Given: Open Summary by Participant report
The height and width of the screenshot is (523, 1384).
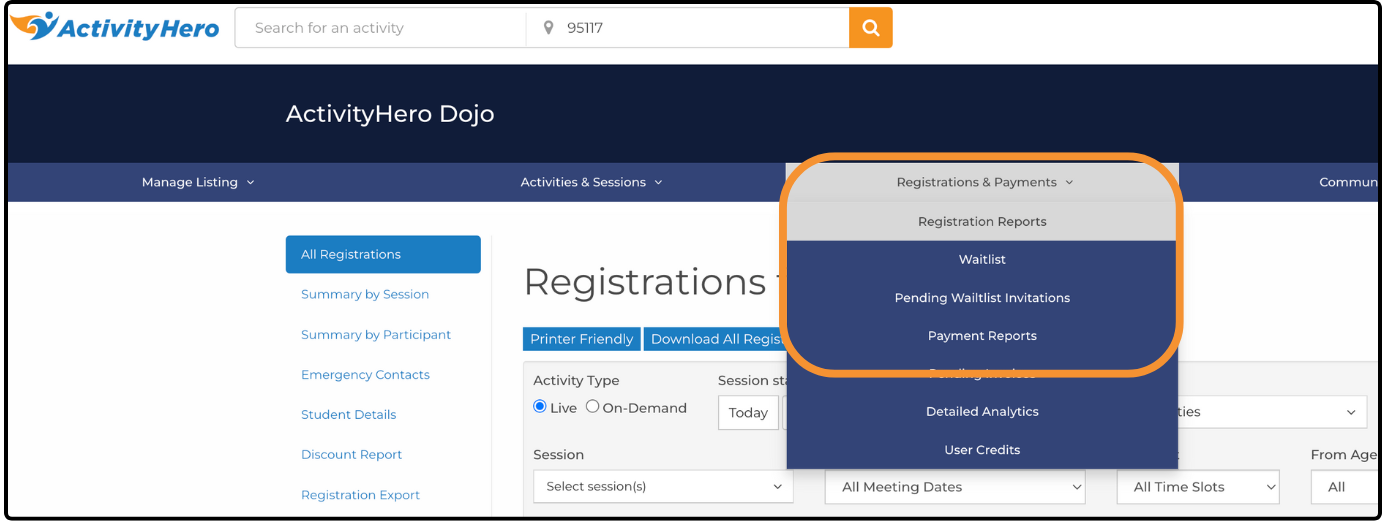Looking at the screenshot, I should [376, 335].
